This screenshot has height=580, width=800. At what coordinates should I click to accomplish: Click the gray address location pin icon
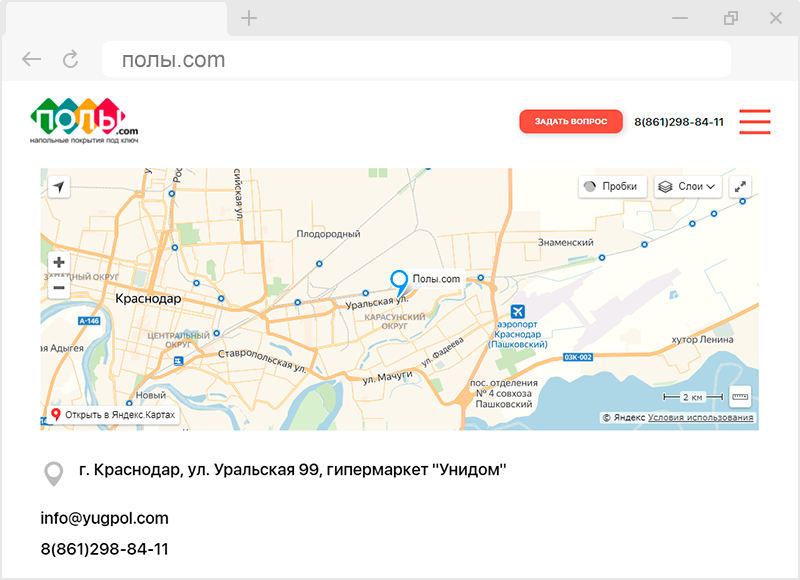tap(54, 474)
